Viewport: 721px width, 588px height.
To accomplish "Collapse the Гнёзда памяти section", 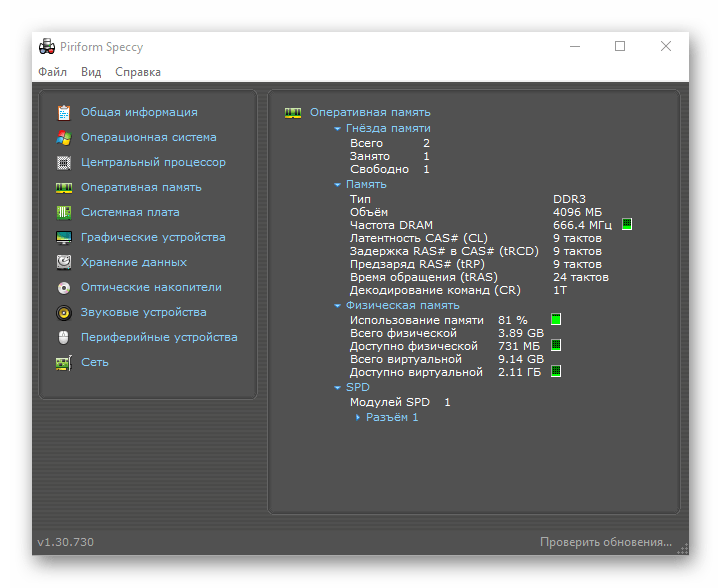I will tap(338, 129).
